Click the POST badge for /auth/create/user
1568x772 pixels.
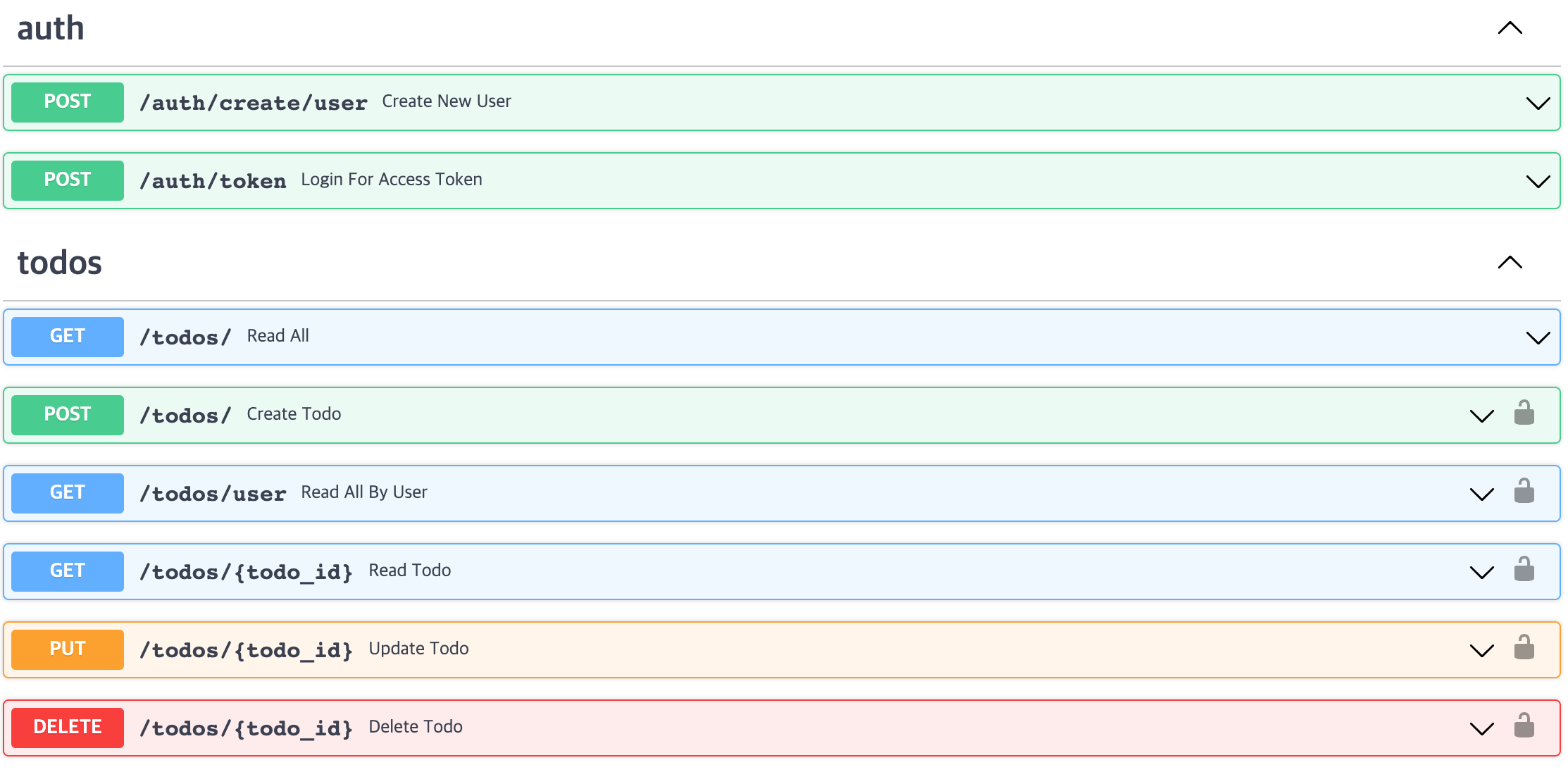68,102
